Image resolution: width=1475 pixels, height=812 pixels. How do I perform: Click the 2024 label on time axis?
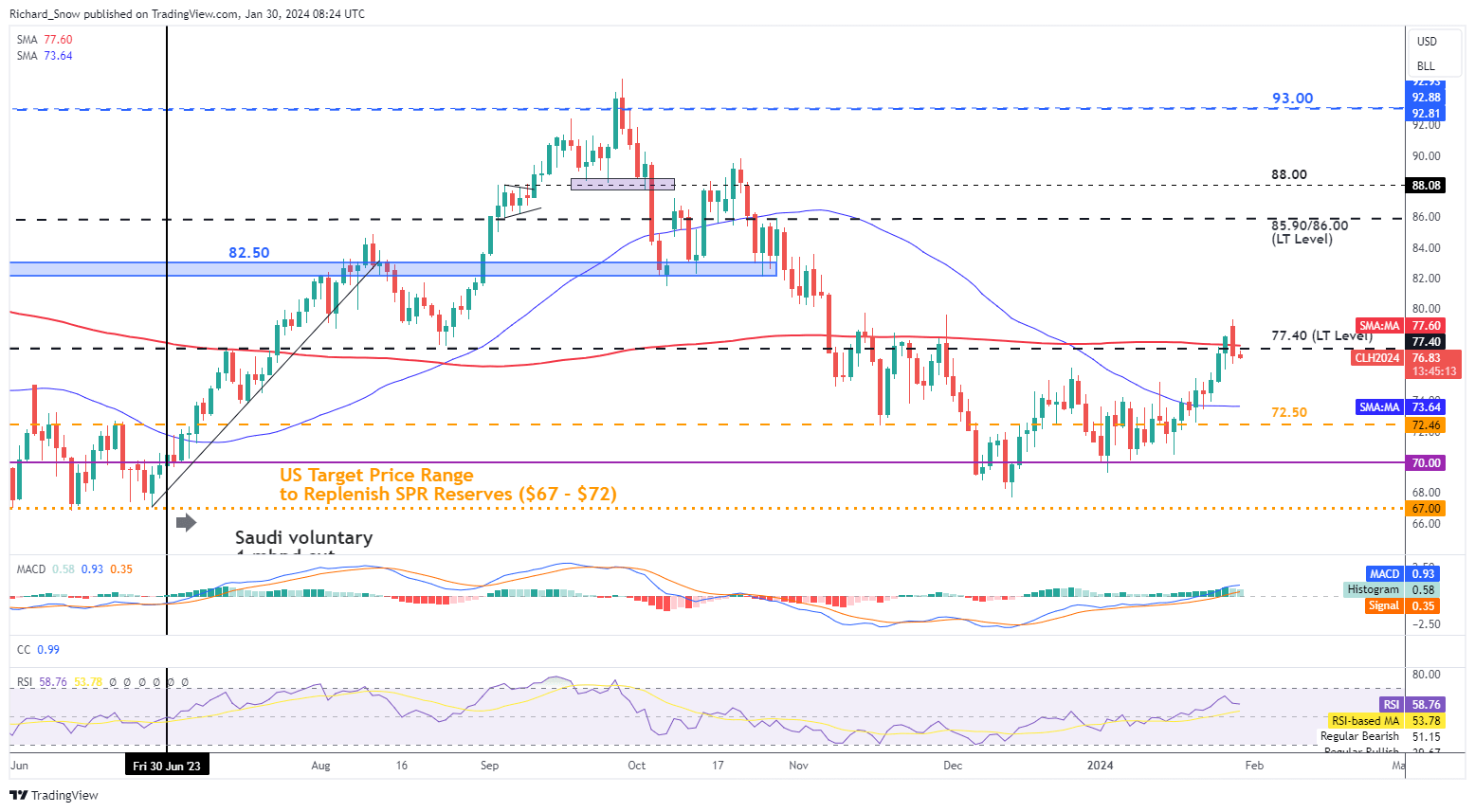(x=1100, y=766)
